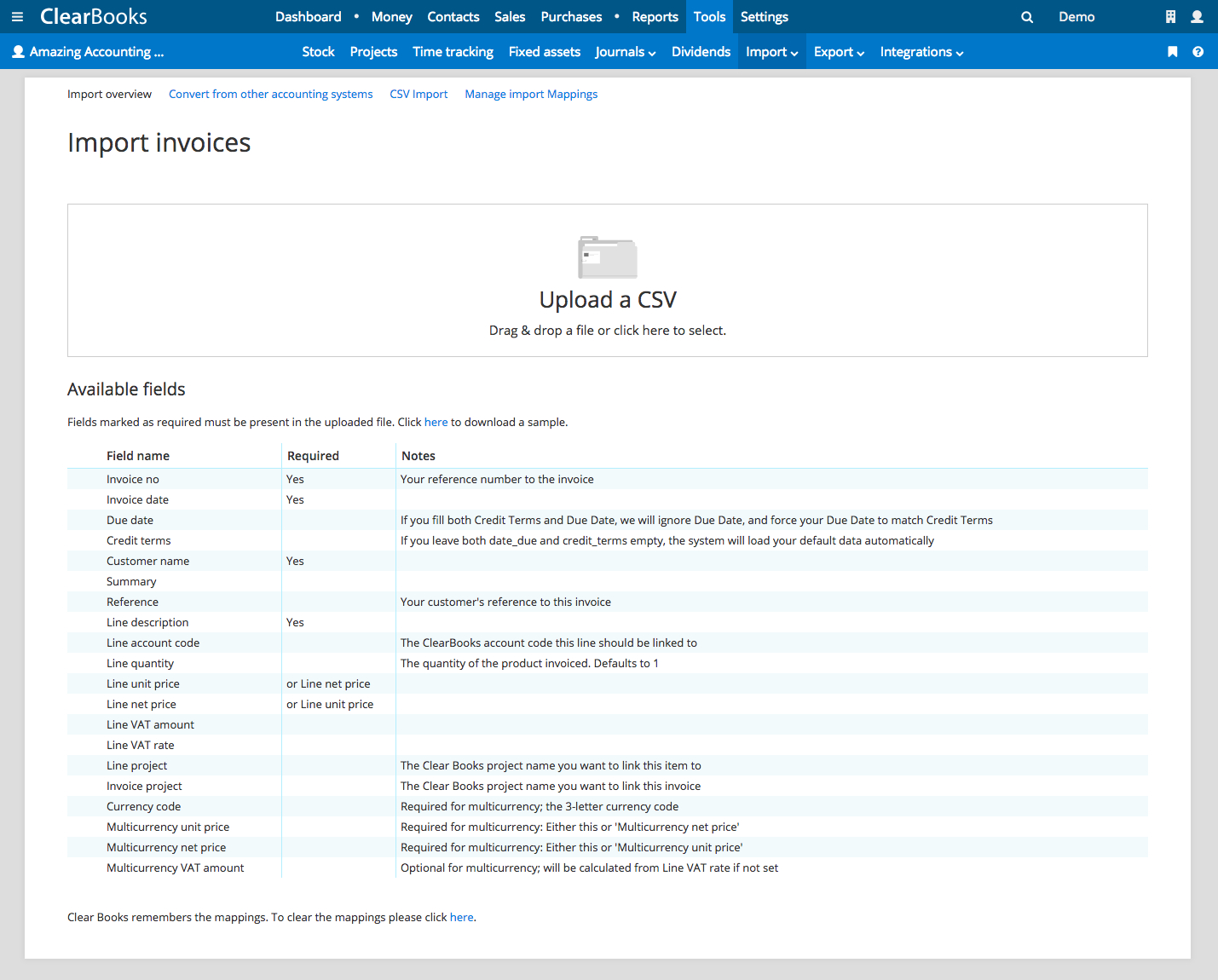Open the Journals dropdown
This screenshot has height=980, width=1218.
pyautogui.click(x=625, y=51)
